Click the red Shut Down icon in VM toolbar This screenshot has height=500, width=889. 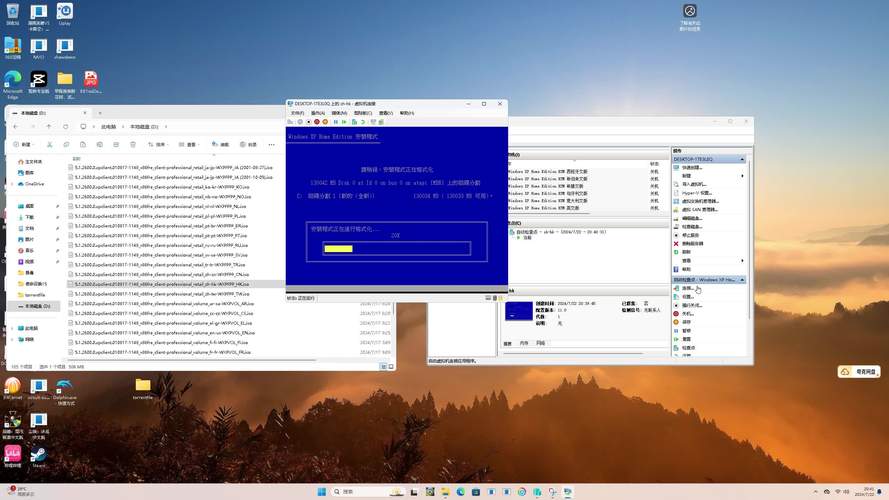317,122
